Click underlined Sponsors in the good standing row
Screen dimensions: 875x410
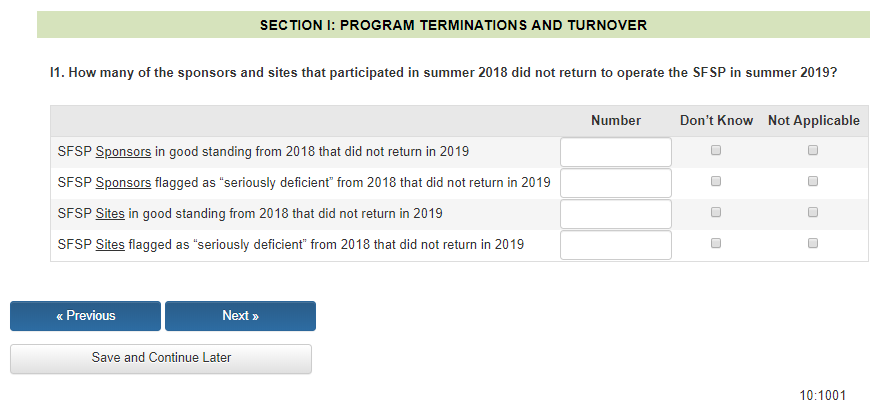click(123, 152)
